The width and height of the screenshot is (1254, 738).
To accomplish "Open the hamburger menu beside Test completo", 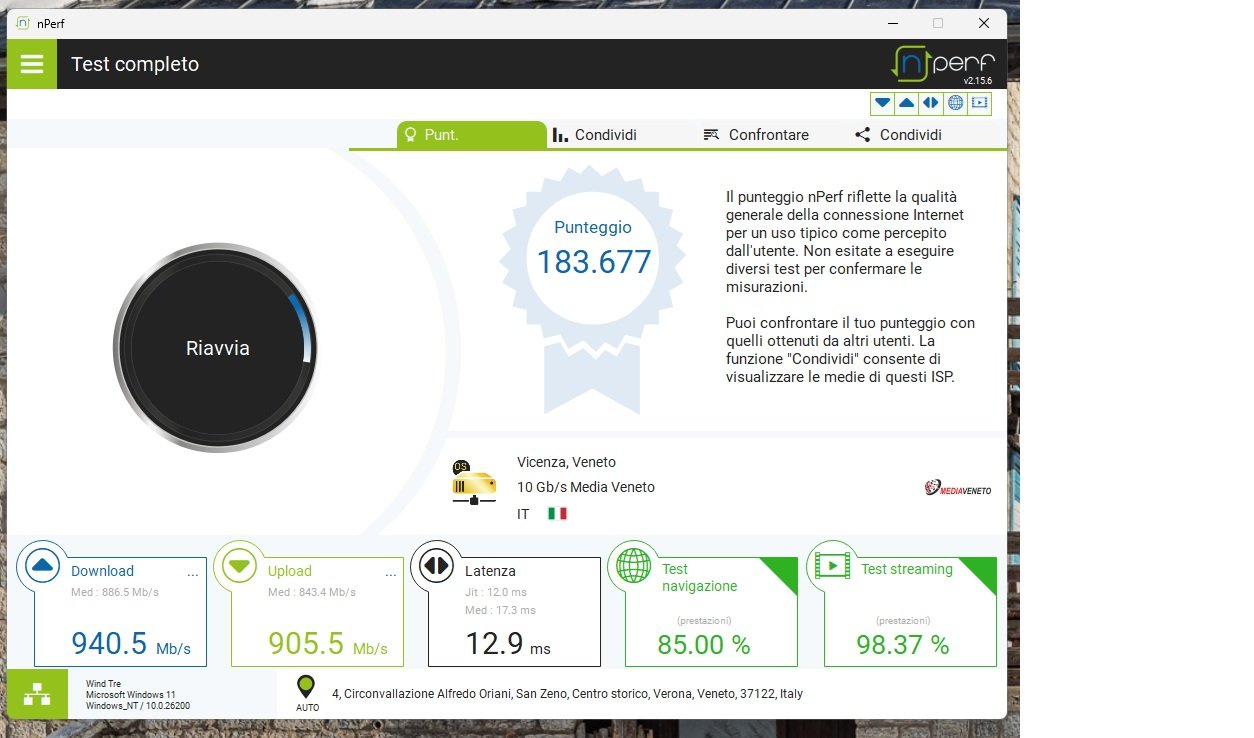I will tap(32, 64).
